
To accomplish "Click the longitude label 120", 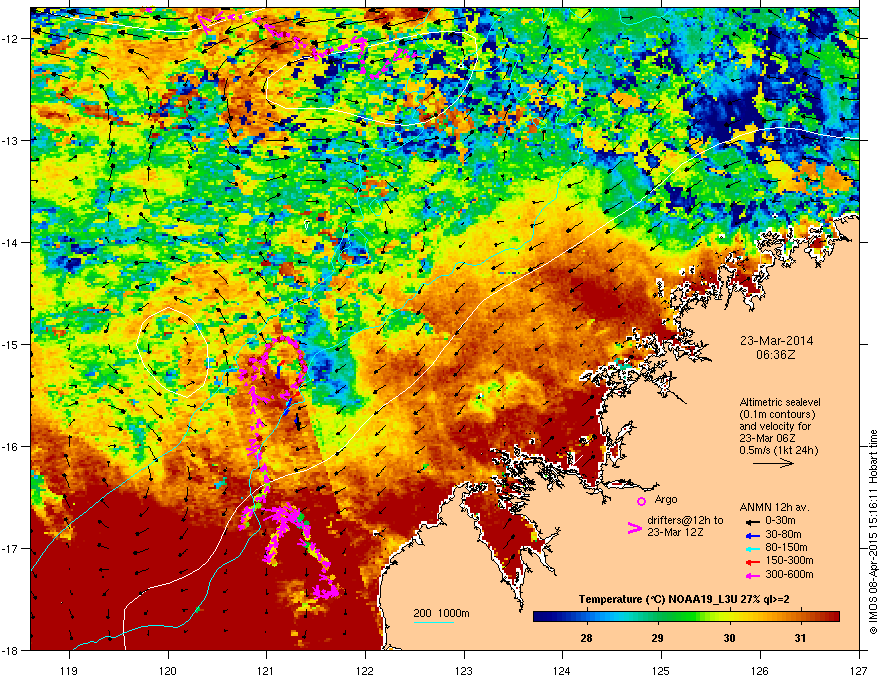I will 168,670.
